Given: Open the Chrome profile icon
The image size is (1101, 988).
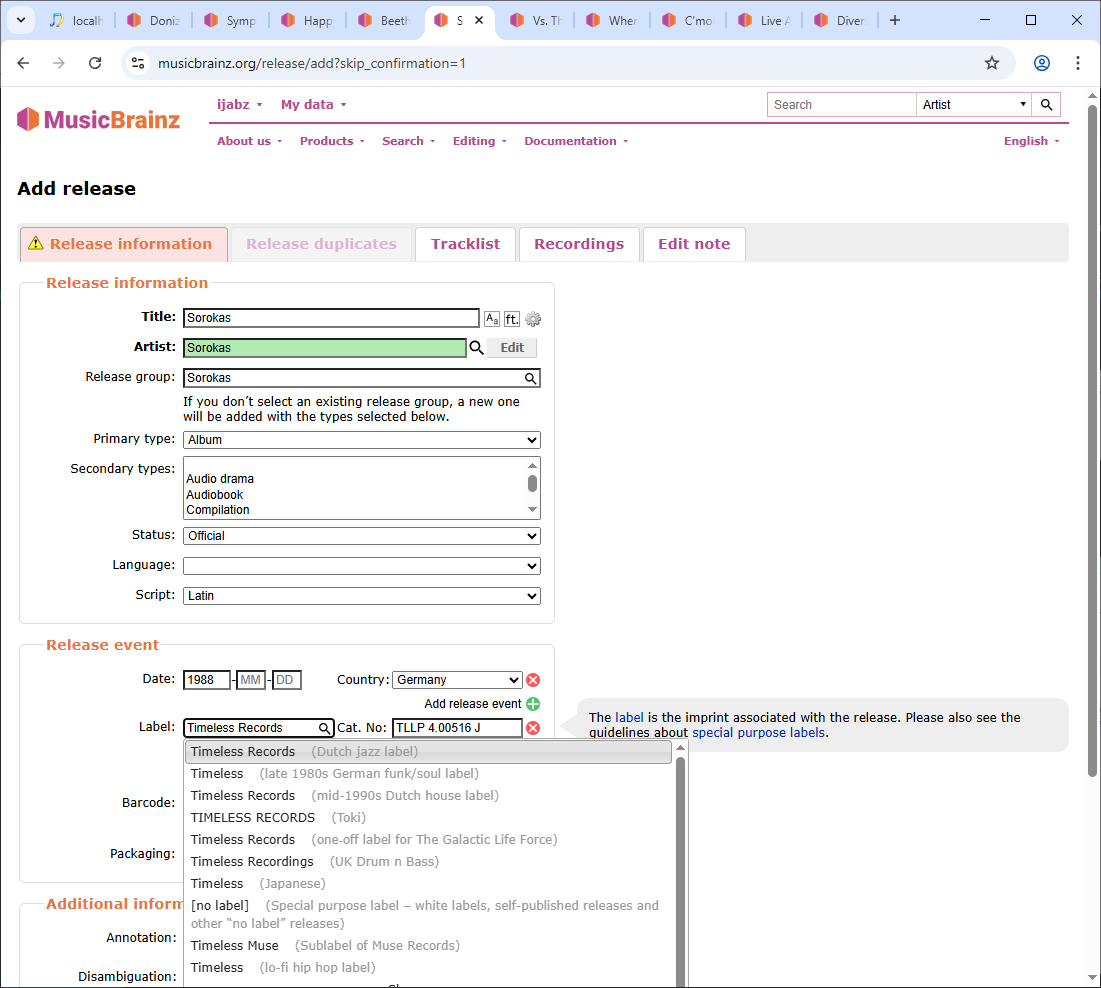Looking at the screenshot, I should tap(1041, 63).
